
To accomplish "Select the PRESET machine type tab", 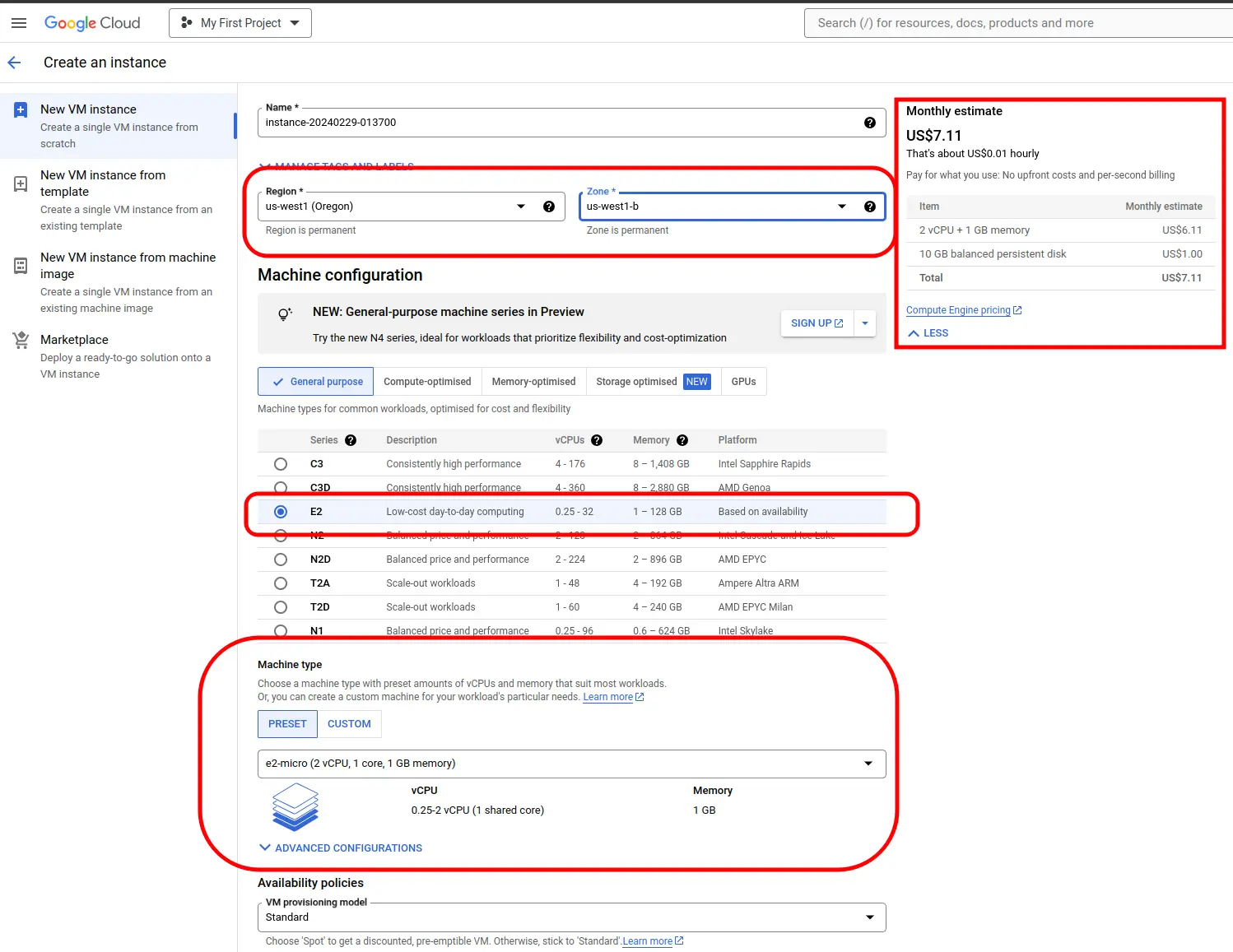I will tap(287, 724).
